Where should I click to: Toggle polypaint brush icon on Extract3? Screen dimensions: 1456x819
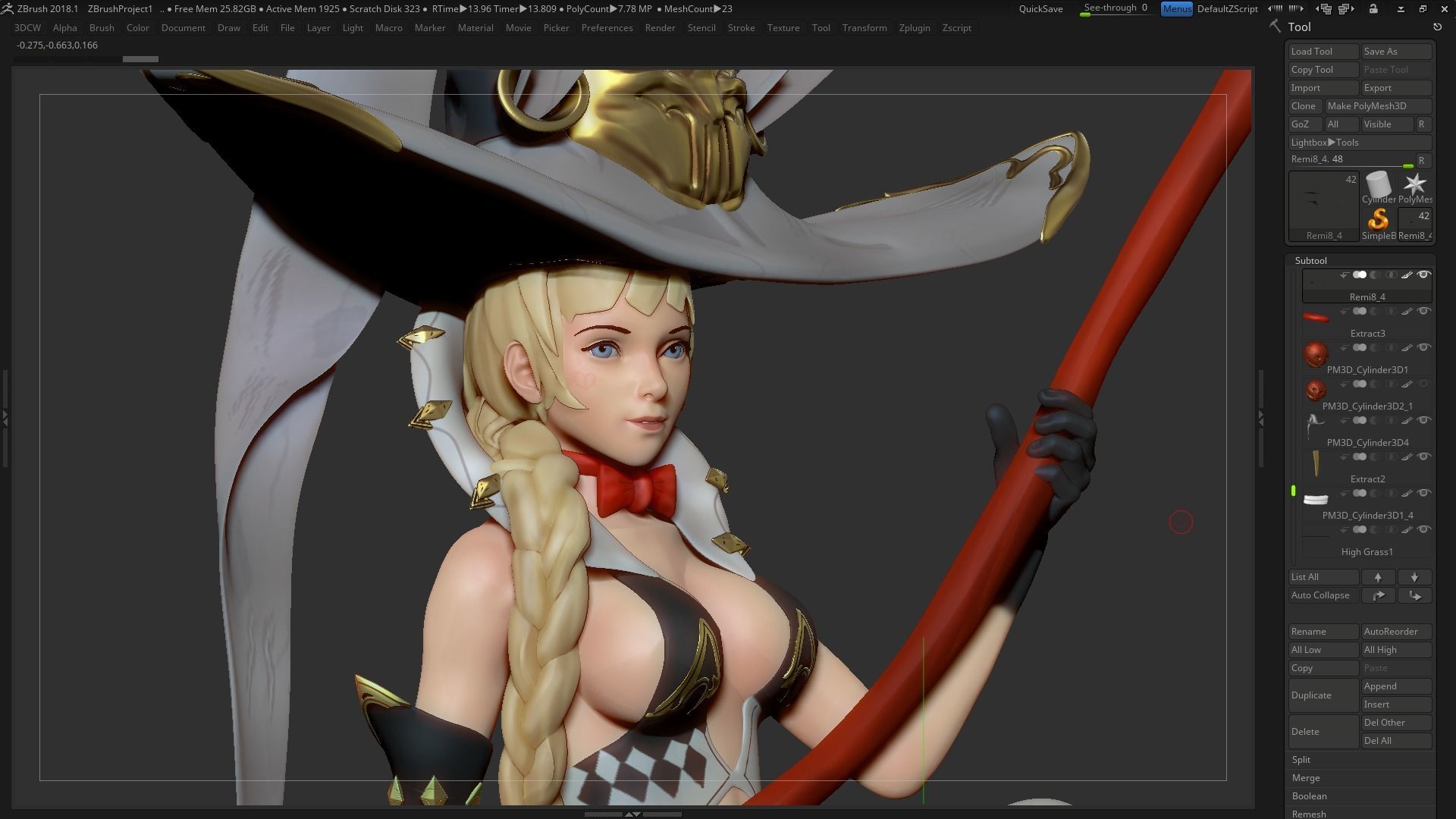(x=1407, y=312)
